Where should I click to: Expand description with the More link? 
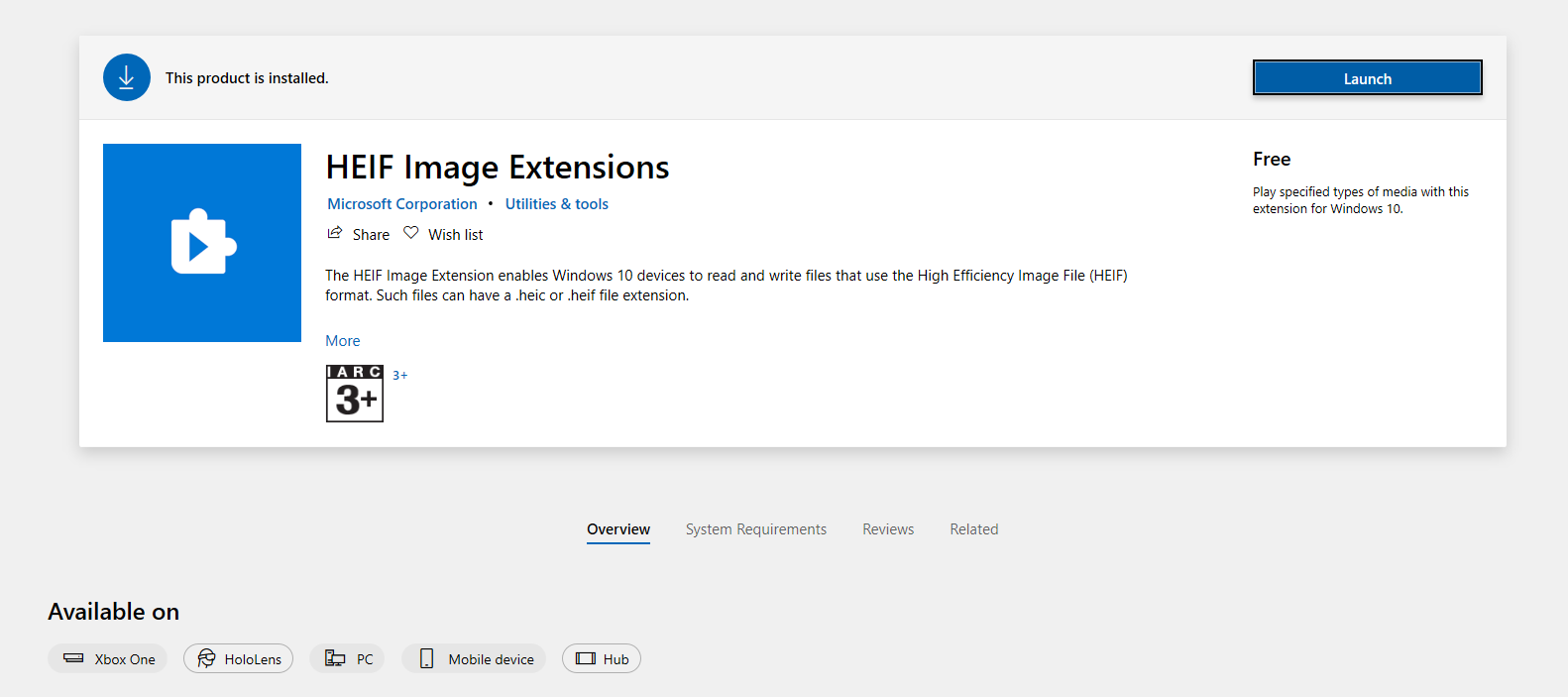(x=343, y=341)
